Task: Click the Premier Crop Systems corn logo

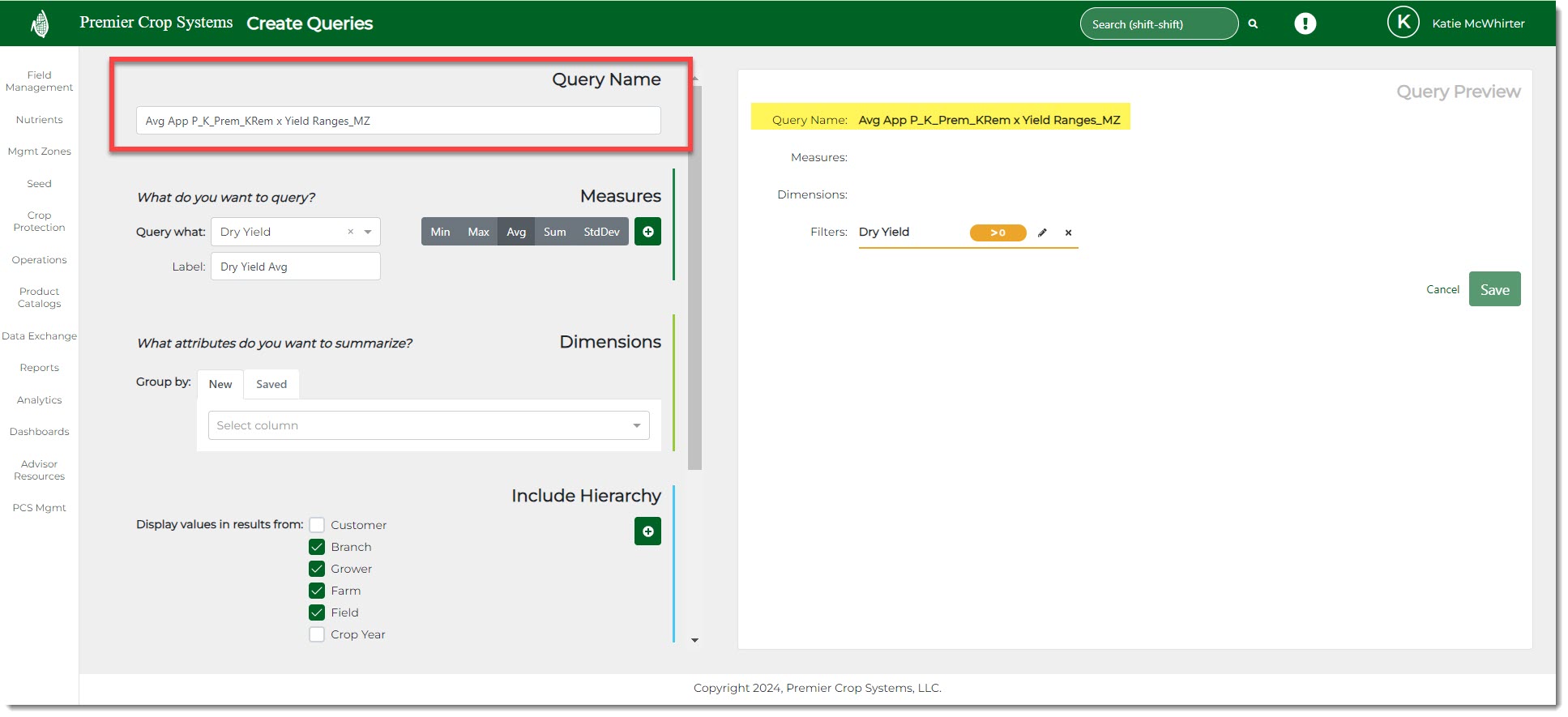Action: 40,23
